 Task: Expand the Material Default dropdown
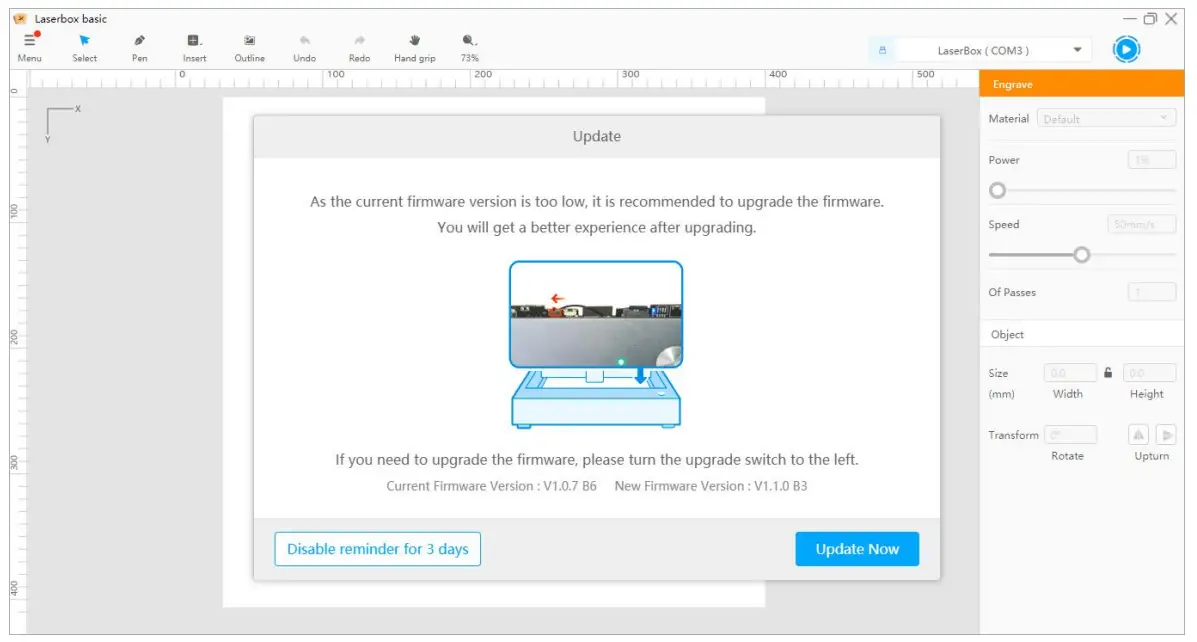point(1105,119)
